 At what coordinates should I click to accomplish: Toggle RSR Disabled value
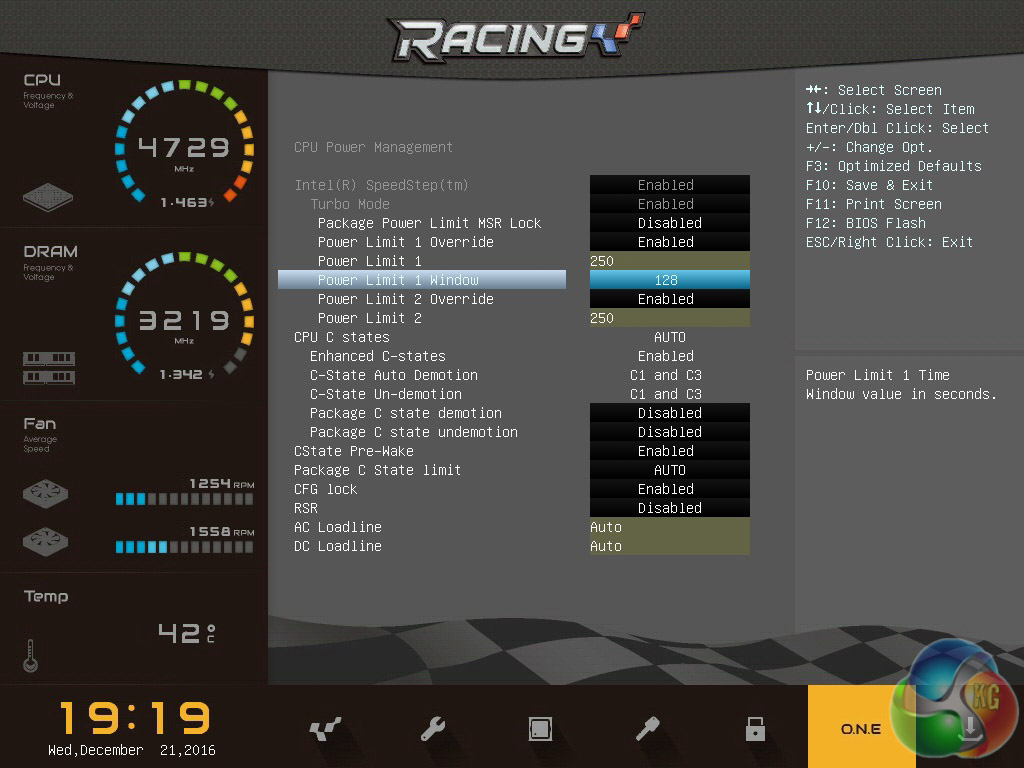coord(669,507)
